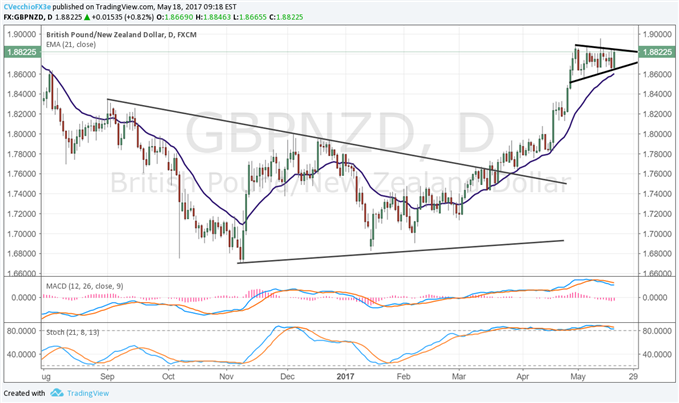Click the green 1.88225 price tag on right axis
Screen dimensions: 679x403
coord(657,52)
